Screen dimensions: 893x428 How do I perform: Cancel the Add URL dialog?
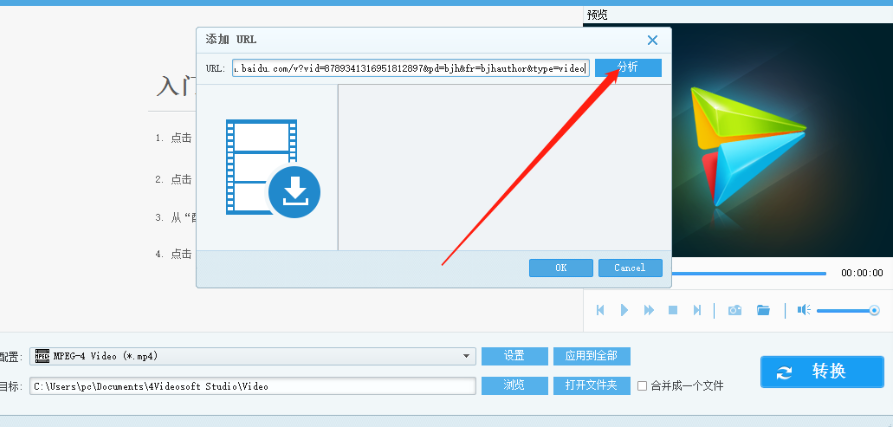pos(630,268)
